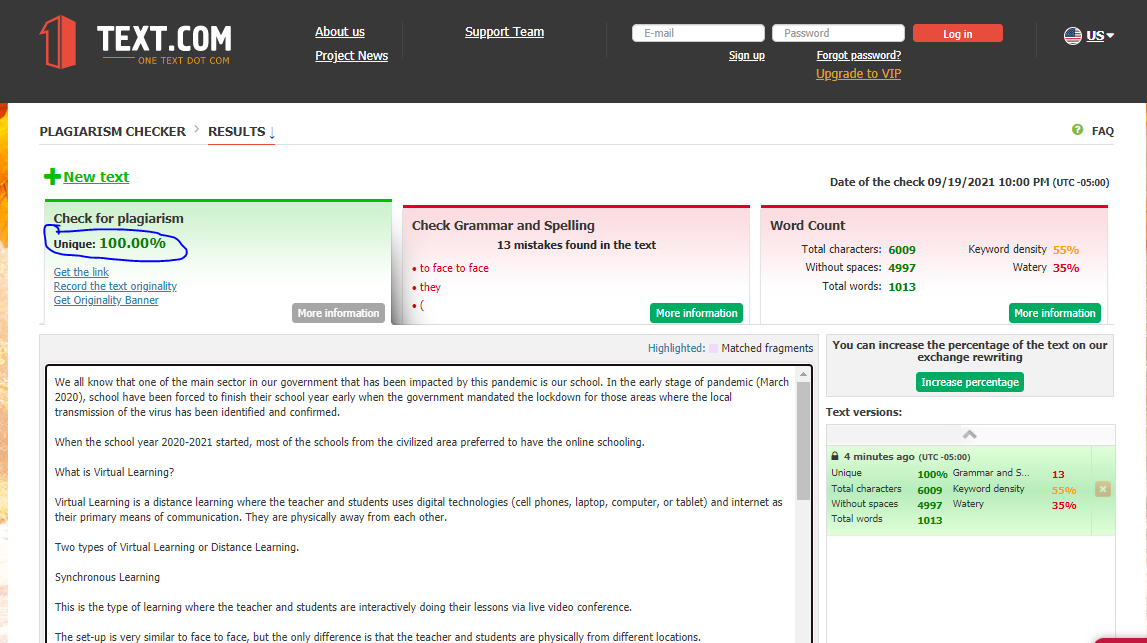Image resolution: width=1147 pixels, height=643 pixels.
Task: Remove the text version with X icon
Action: pyautogui.click(x=1102, y=489)
